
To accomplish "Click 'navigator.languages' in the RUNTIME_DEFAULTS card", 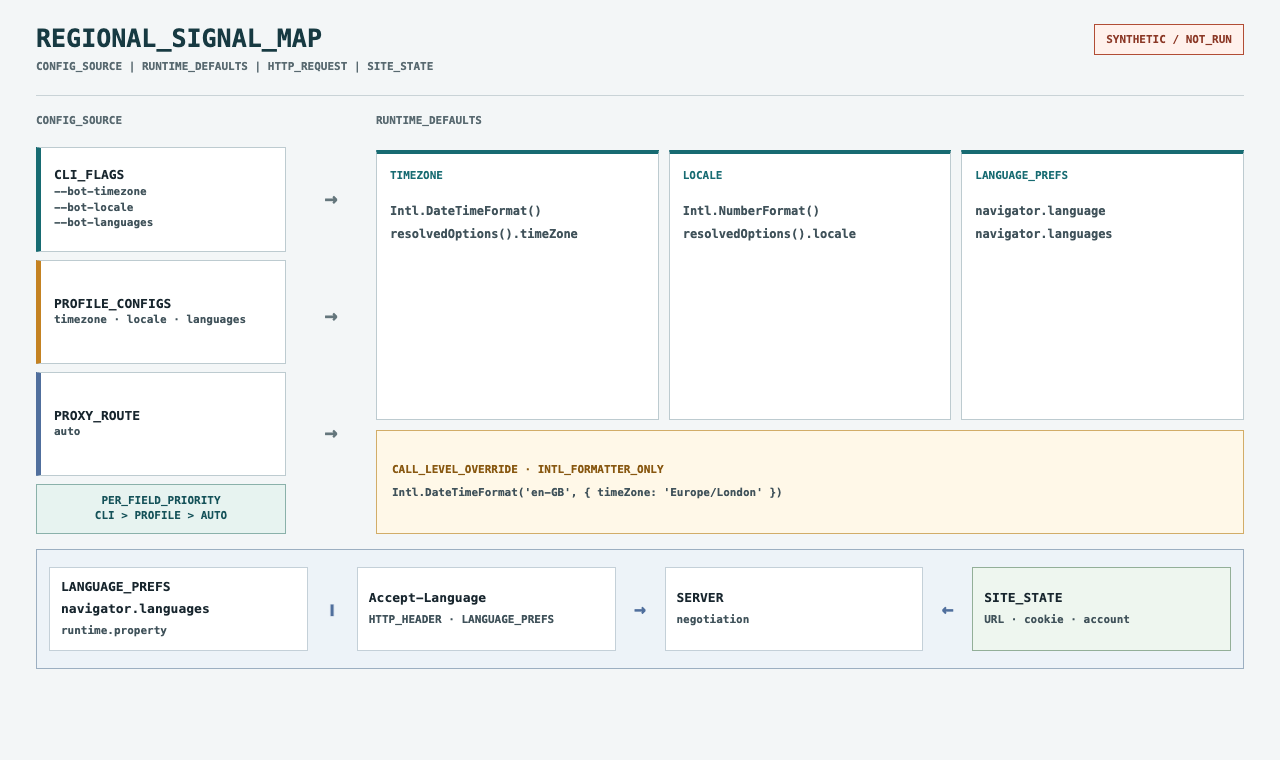I will click(1044, 234).
